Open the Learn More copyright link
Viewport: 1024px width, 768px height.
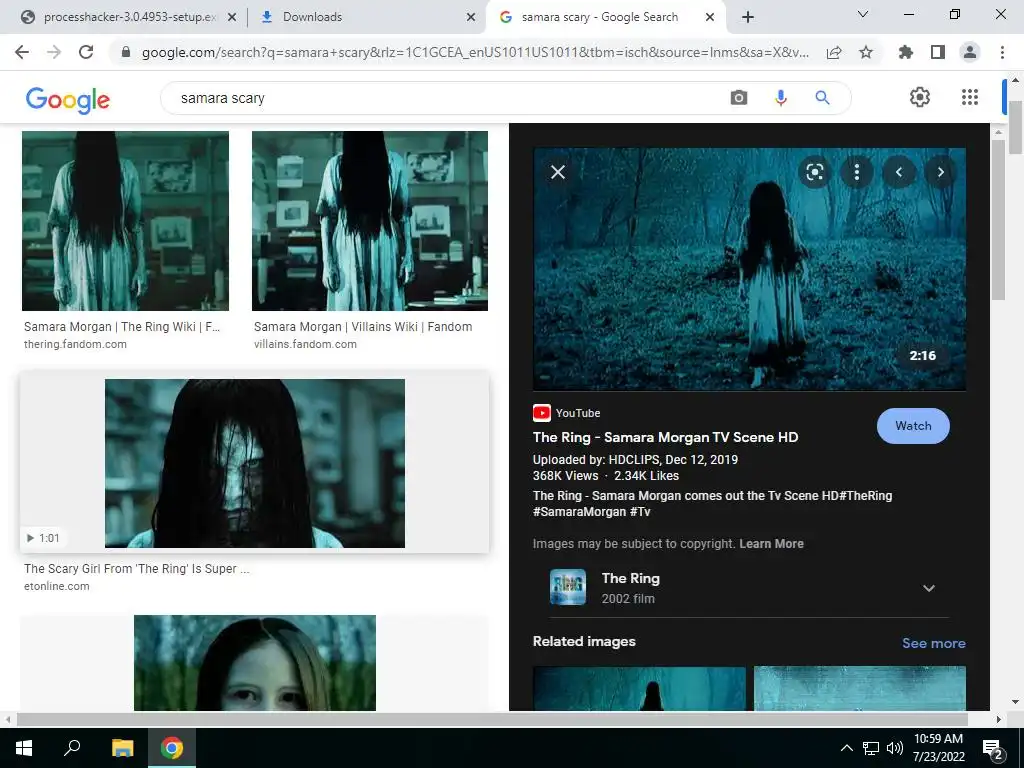(x=771, y=543)
